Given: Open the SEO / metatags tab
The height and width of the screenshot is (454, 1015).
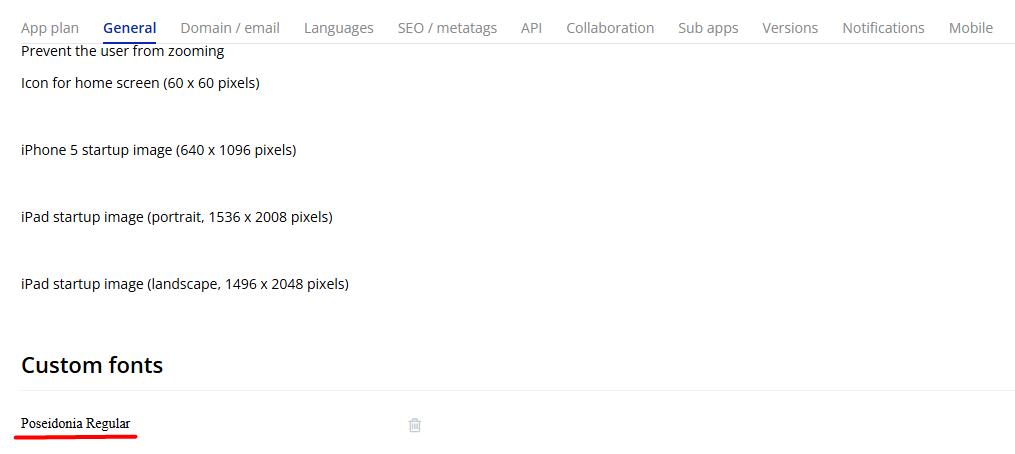Looking at the screenshot, I should pos(447,28).
